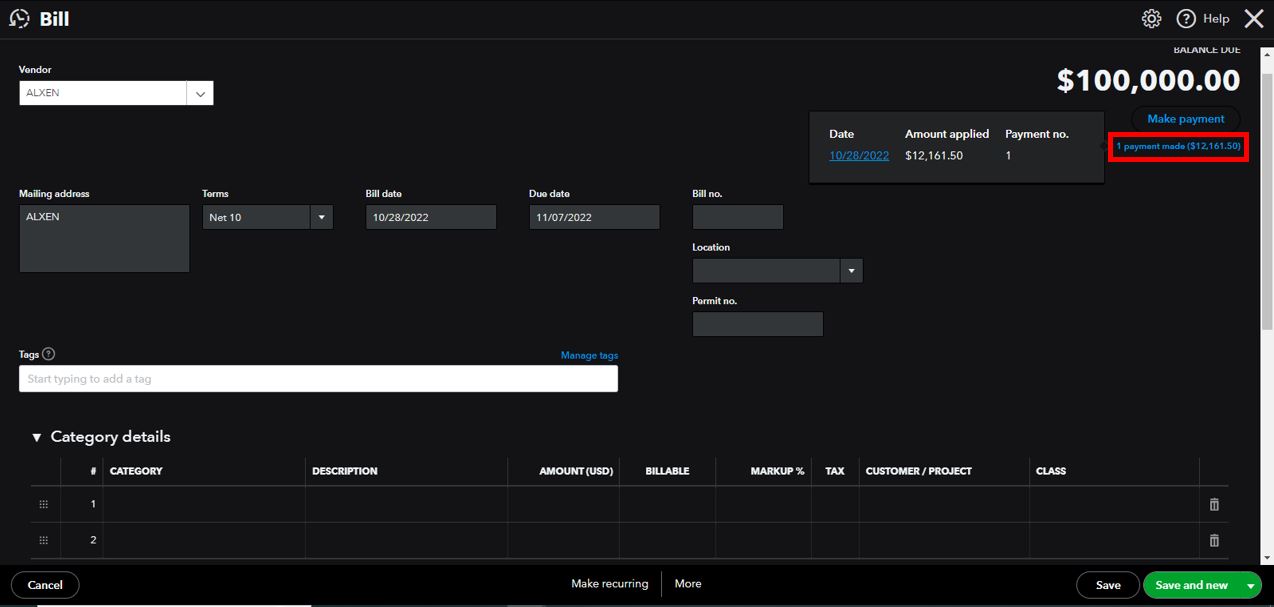Viewport: 1274px width, 607px height.
Task: Open the Vendor dropdown
Action: coord(200,93)
